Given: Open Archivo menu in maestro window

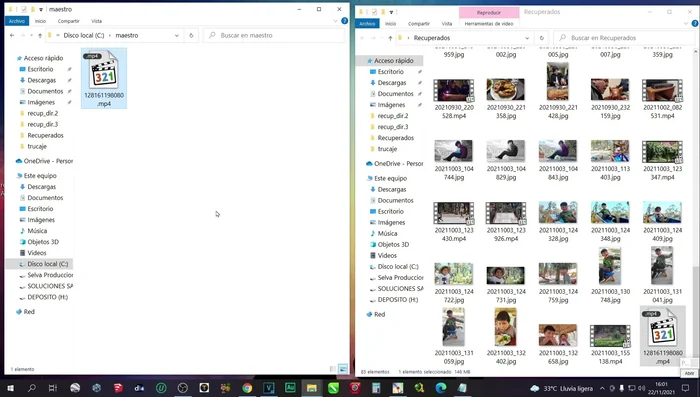Looking at the screenshot, I should pyautogui.click(x=17, y=21).
